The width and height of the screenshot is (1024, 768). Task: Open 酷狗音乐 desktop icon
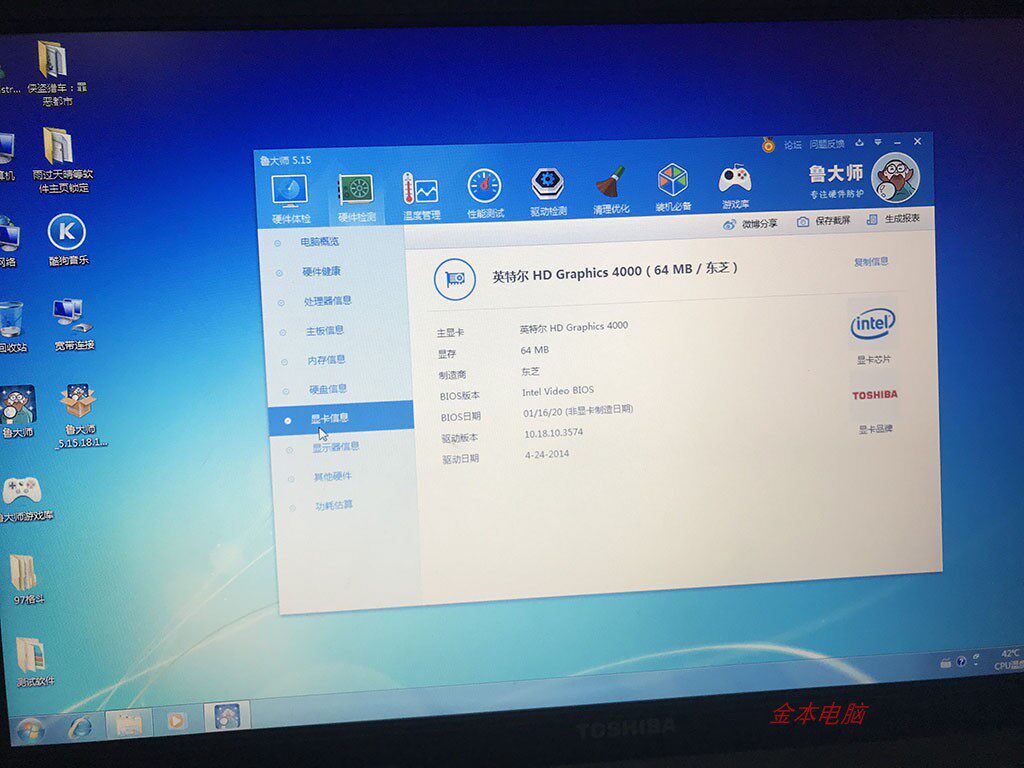67,240
